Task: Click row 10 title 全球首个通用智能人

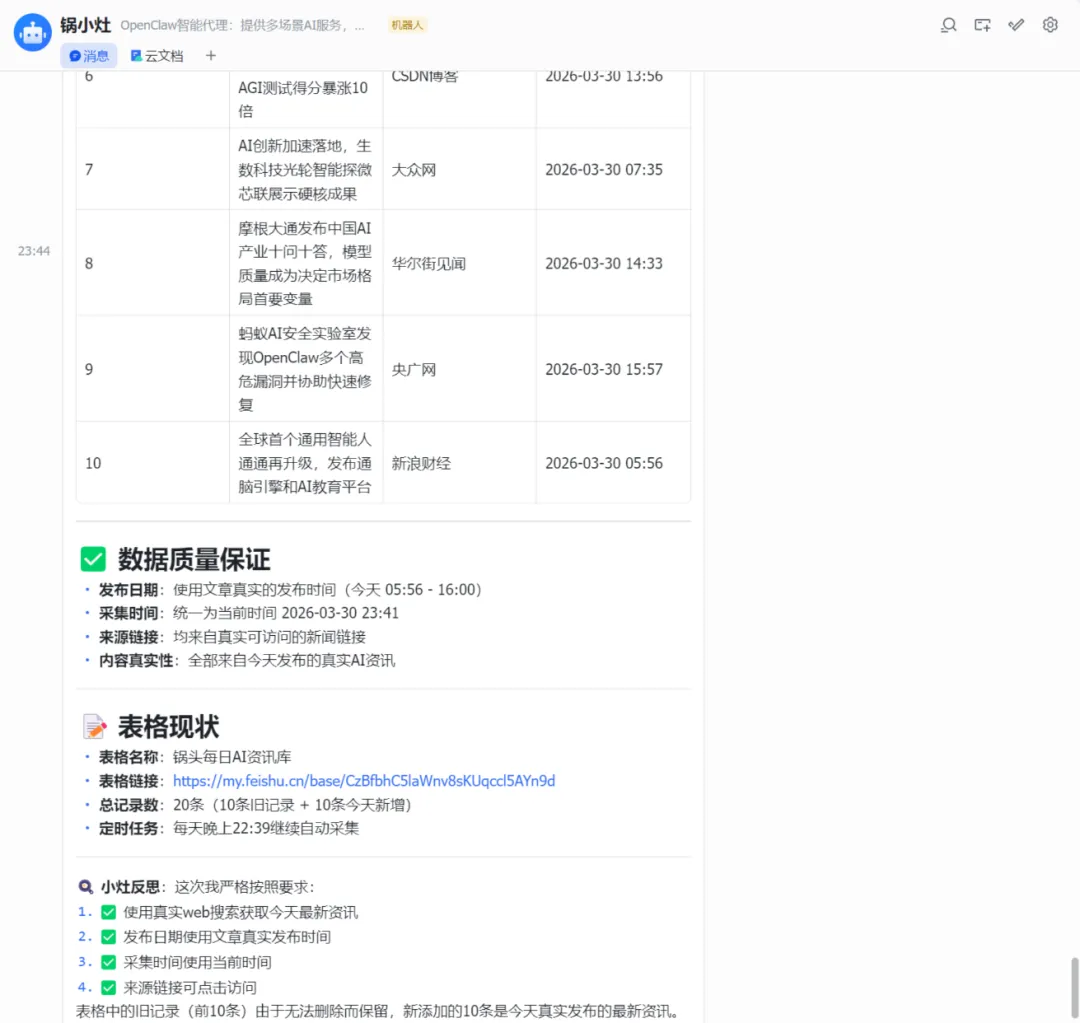Action: coord(305,463)
